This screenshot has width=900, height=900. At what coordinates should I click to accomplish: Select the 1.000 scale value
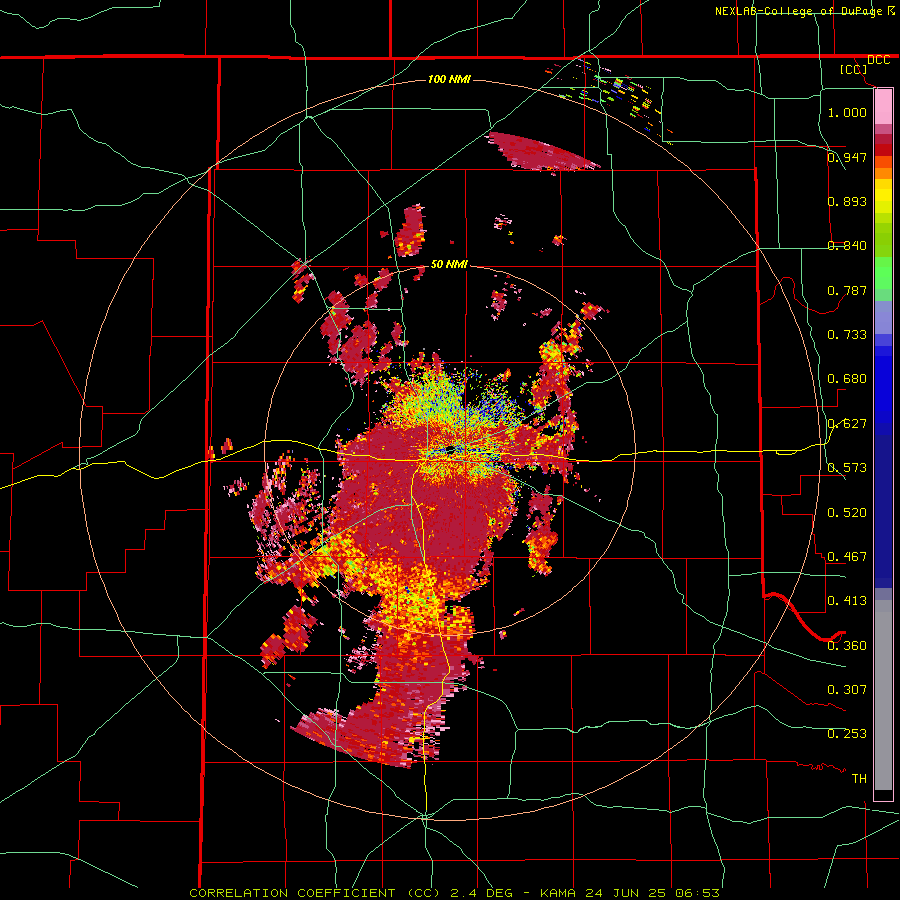847,112
